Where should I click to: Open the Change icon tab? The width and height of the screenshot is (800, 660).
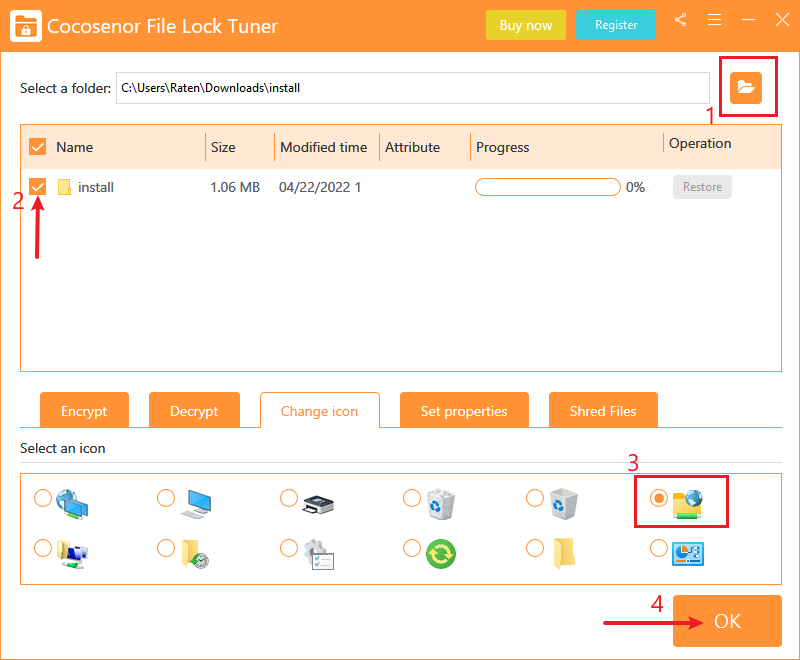[319, 410]
